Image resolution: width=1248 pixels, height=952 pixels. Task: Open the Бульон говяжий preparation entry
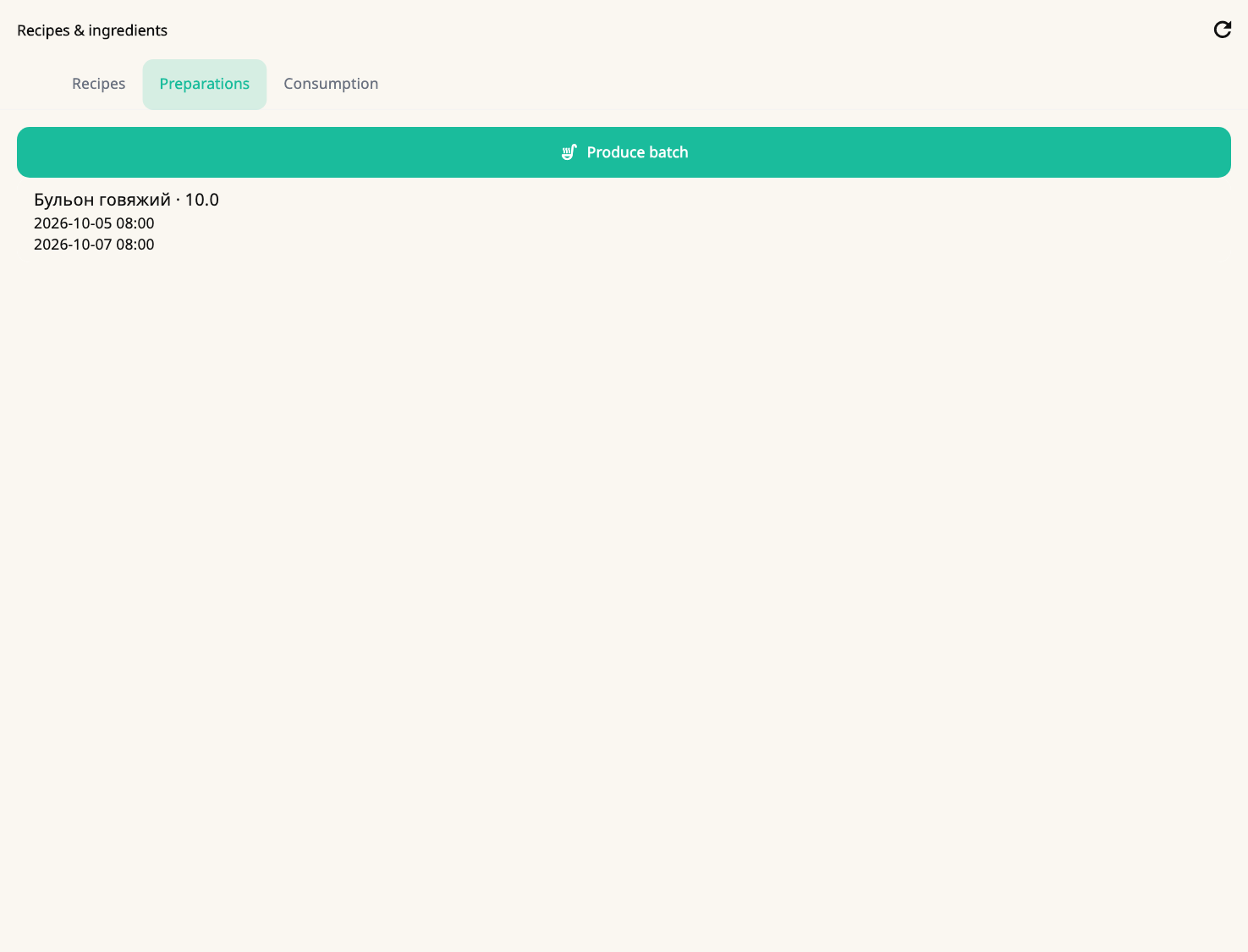click(624, 222)
